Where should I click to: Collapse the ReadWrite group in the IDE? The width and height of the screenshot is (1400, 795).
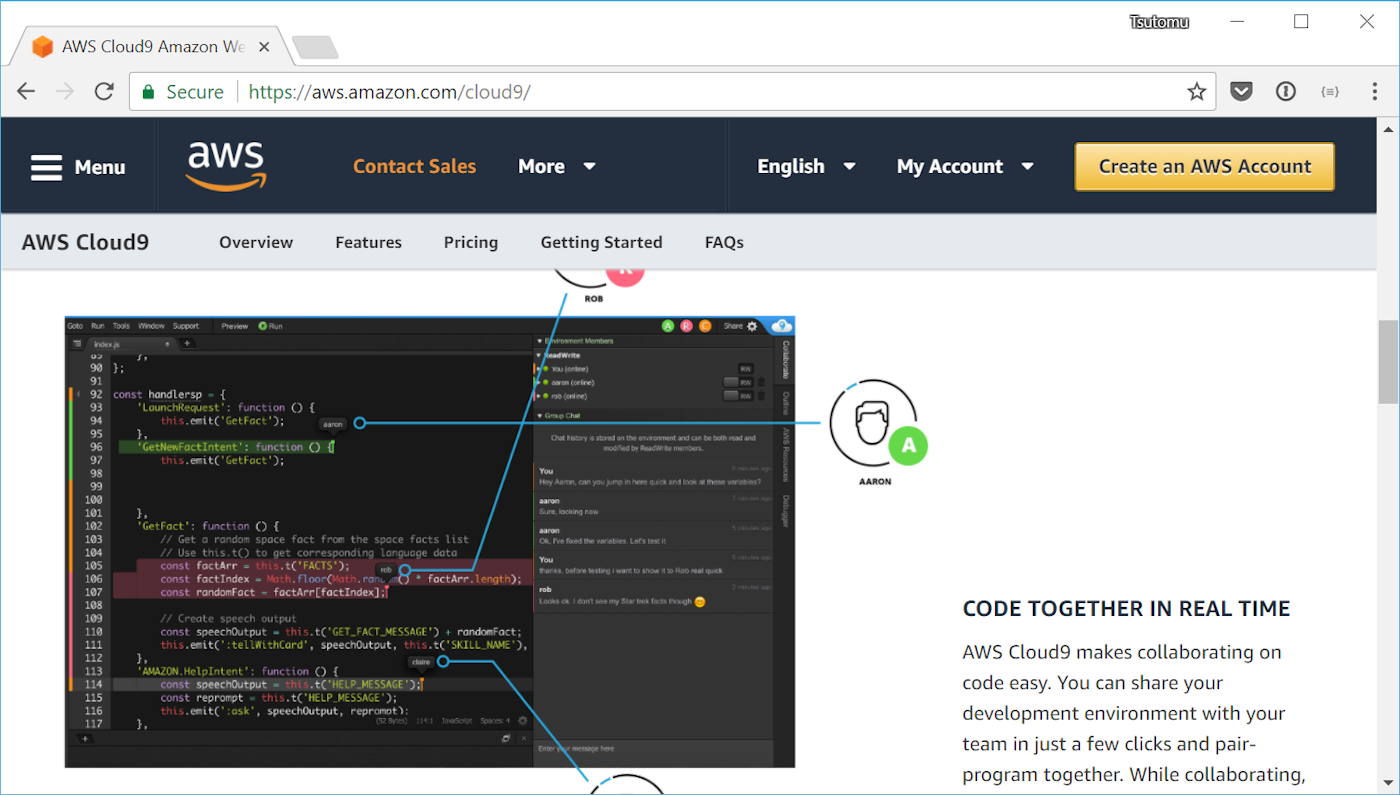click(x=539, y=355)
